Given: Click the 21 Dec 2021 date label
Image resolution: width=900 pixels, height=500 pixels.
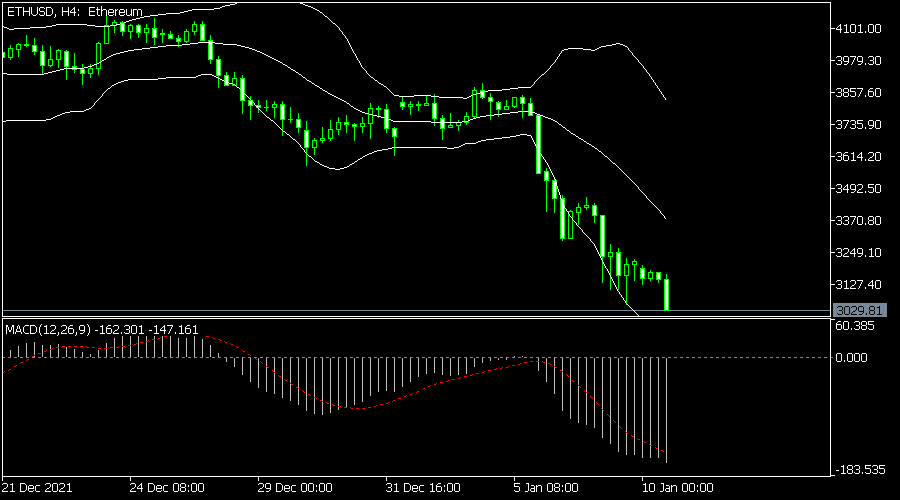Looking at the screenshot, I should click(x=37, y=488).
